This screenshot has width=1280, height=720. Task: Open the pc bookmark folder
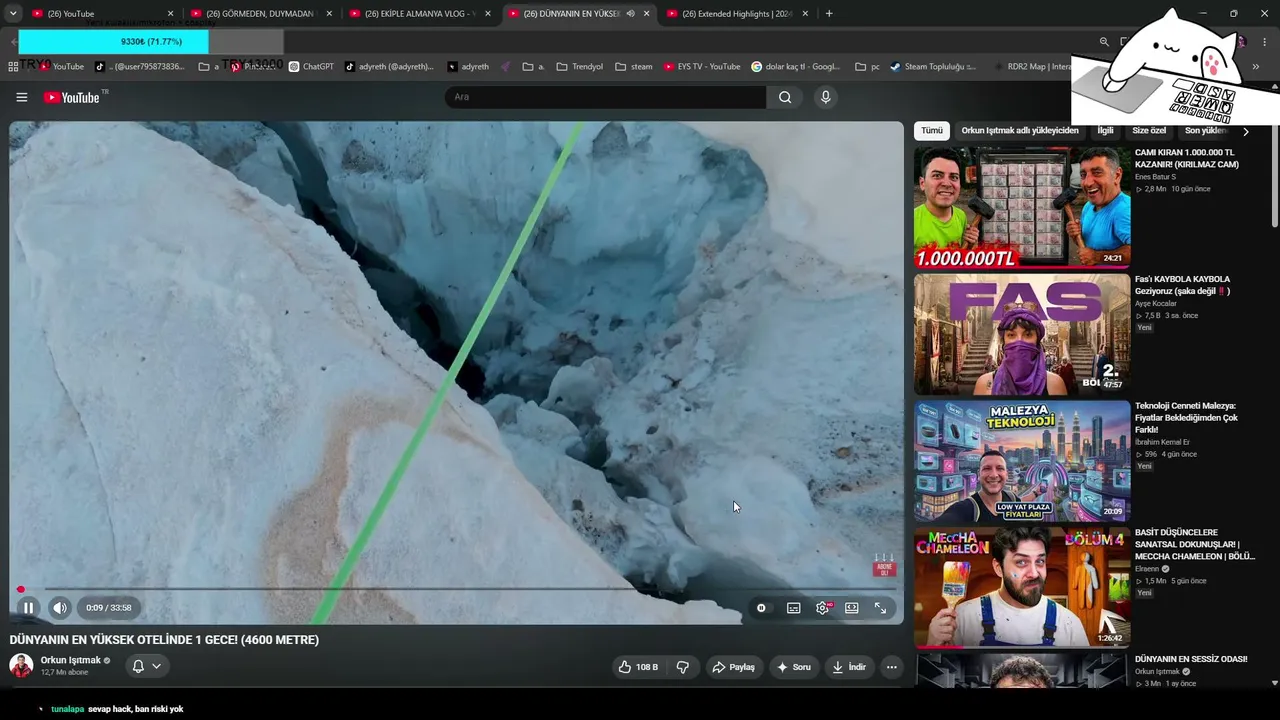[x=868, y=67]
